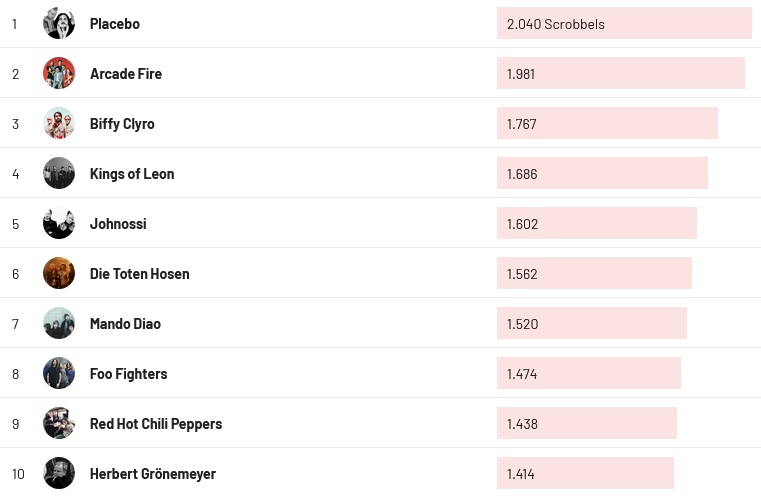Click the Die Toten Hosen name
Image resolution: width=761 pixels, height=497 pixels.
pos(140,273)
